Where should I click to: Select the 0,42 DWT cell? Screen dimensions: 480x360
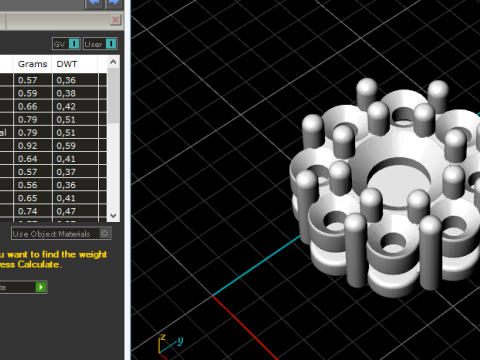tap(75, 106)
